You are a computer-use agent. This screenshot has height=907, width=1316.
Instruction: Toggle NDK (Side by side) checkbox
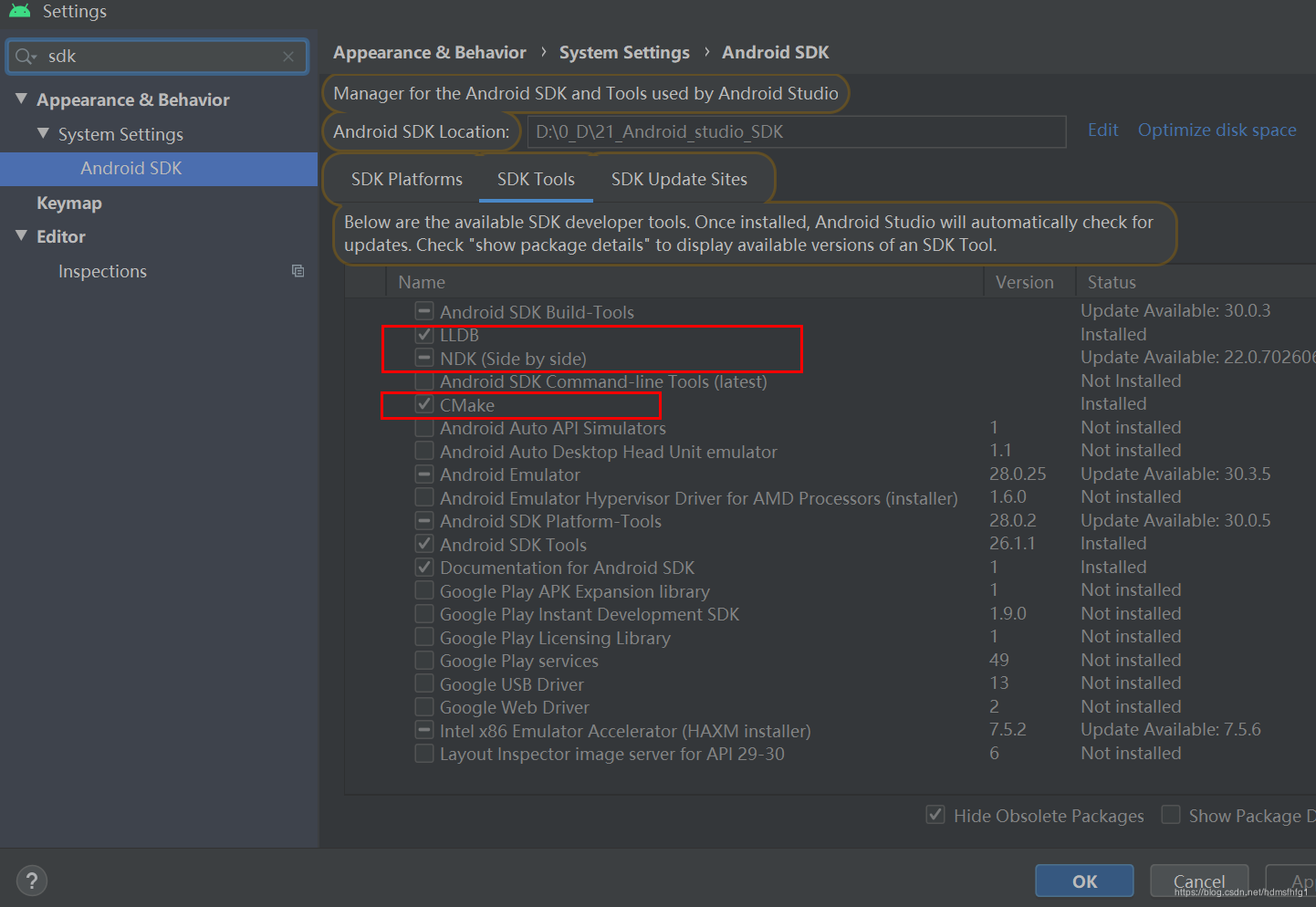click(x=424, y=358)
